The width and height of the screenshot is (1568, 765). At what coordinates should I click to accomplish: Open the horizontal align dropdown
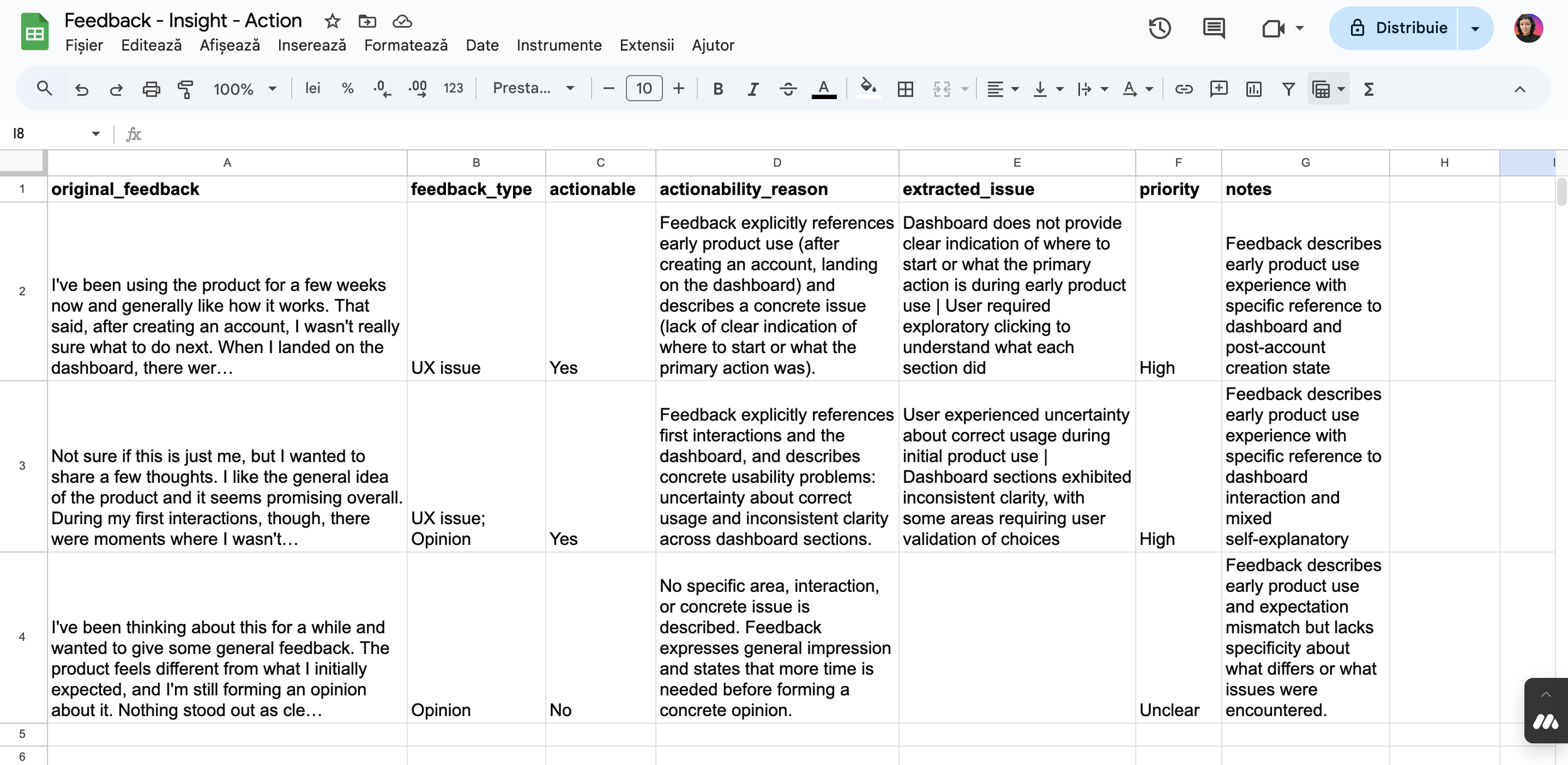click(1002, 89)
